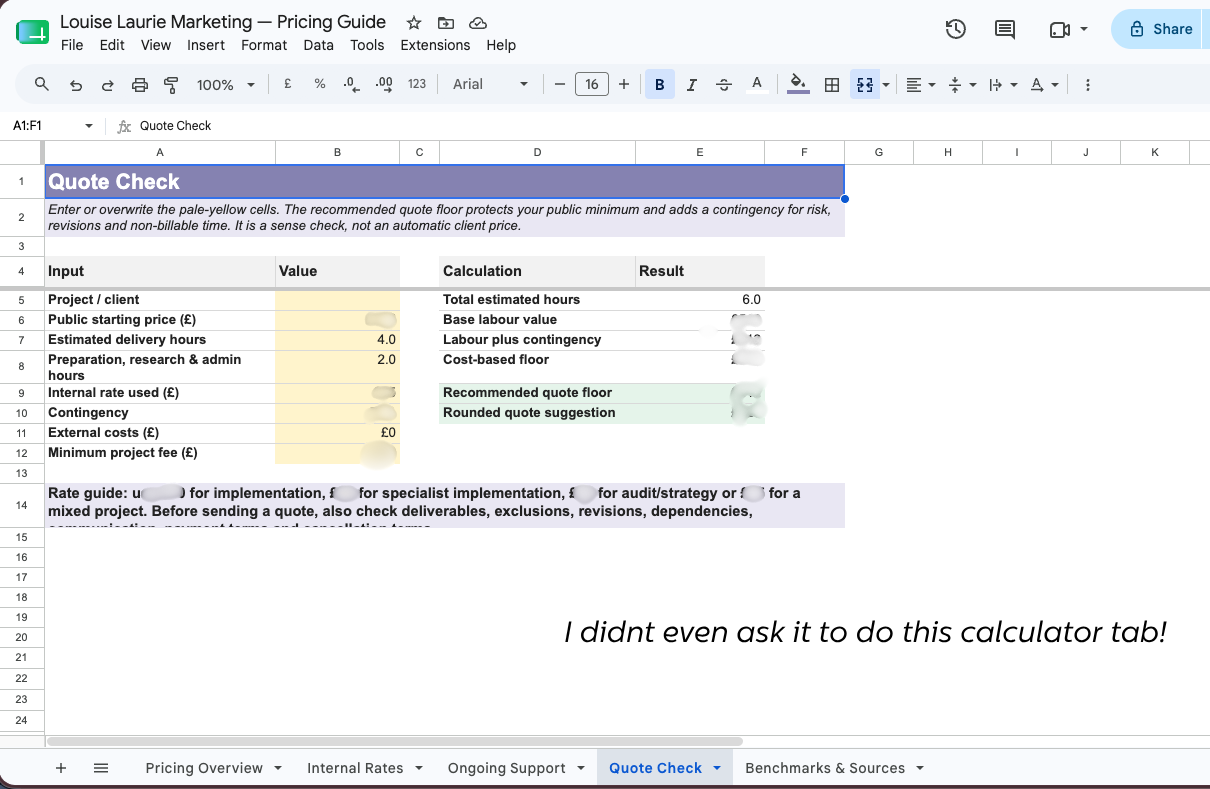Click the Share button
The width and height of the screenshot is (1210, 789).
pos(1161,29)
